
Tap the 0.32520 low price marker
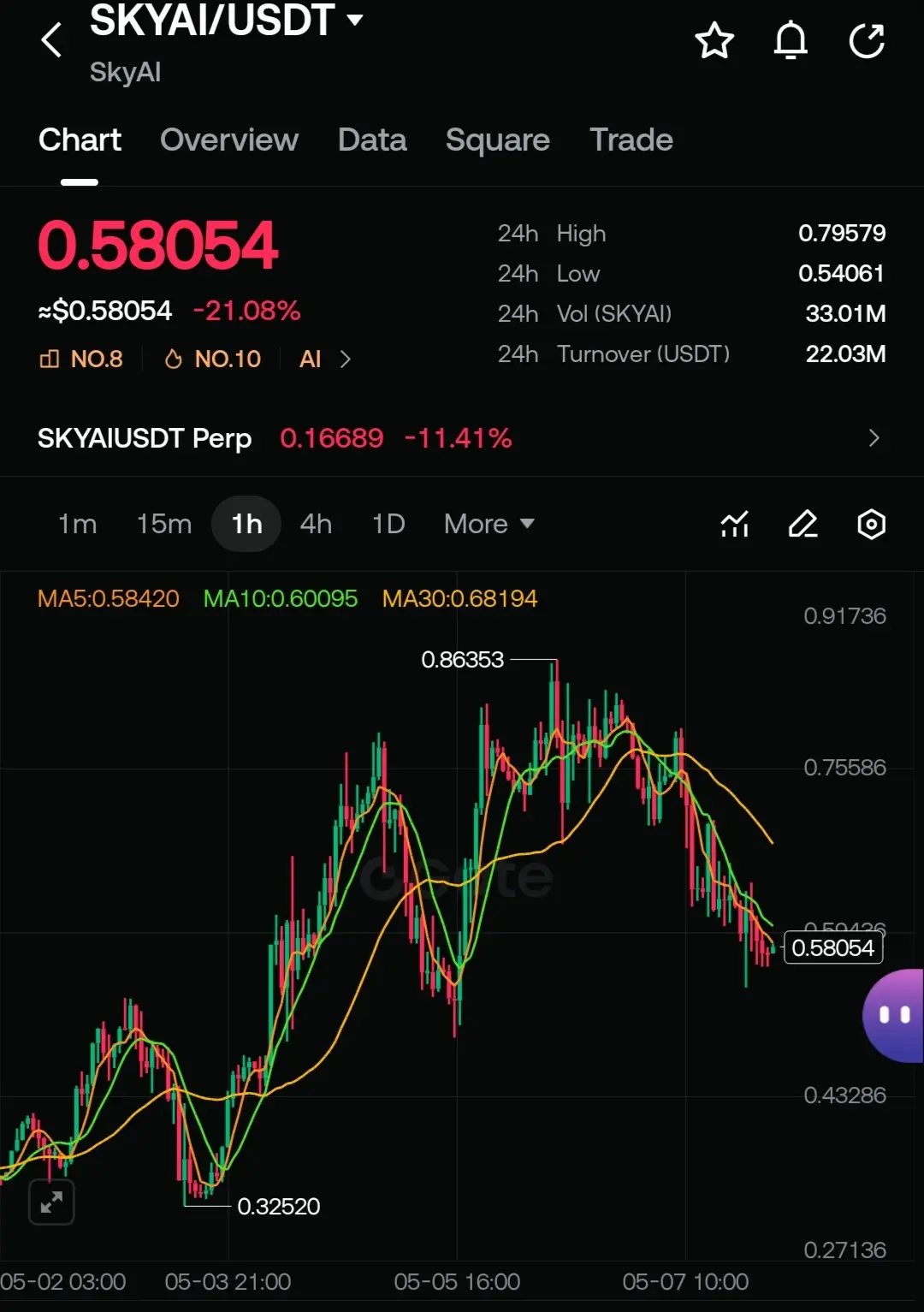279,1207
